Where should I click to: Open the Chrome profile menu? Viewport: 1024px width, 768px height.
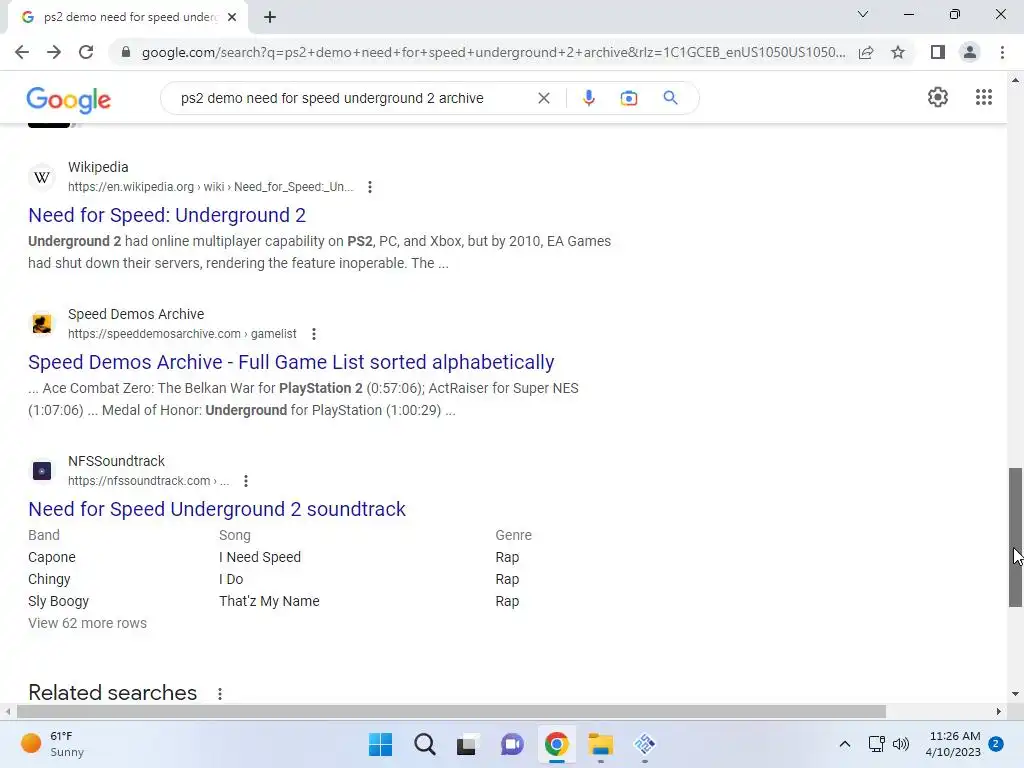coord(970,52)
